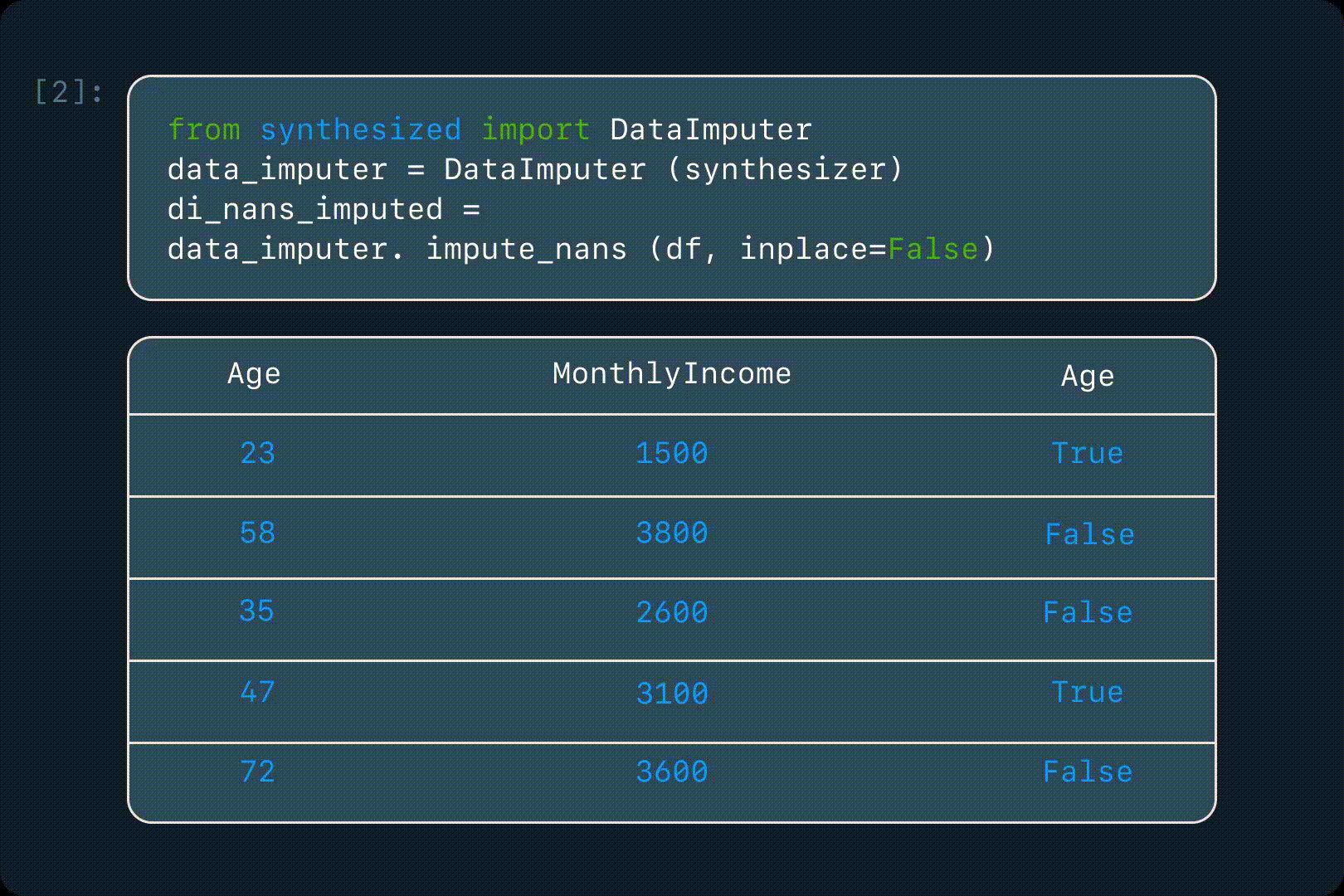Click the Age cell with value 23

[257, 453]
